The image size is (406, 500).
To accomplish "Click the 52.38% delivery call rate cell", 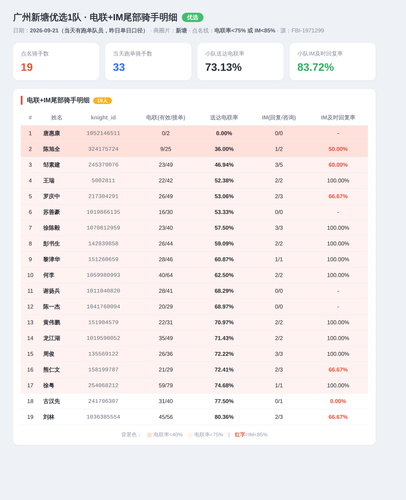I will (224, 181).
